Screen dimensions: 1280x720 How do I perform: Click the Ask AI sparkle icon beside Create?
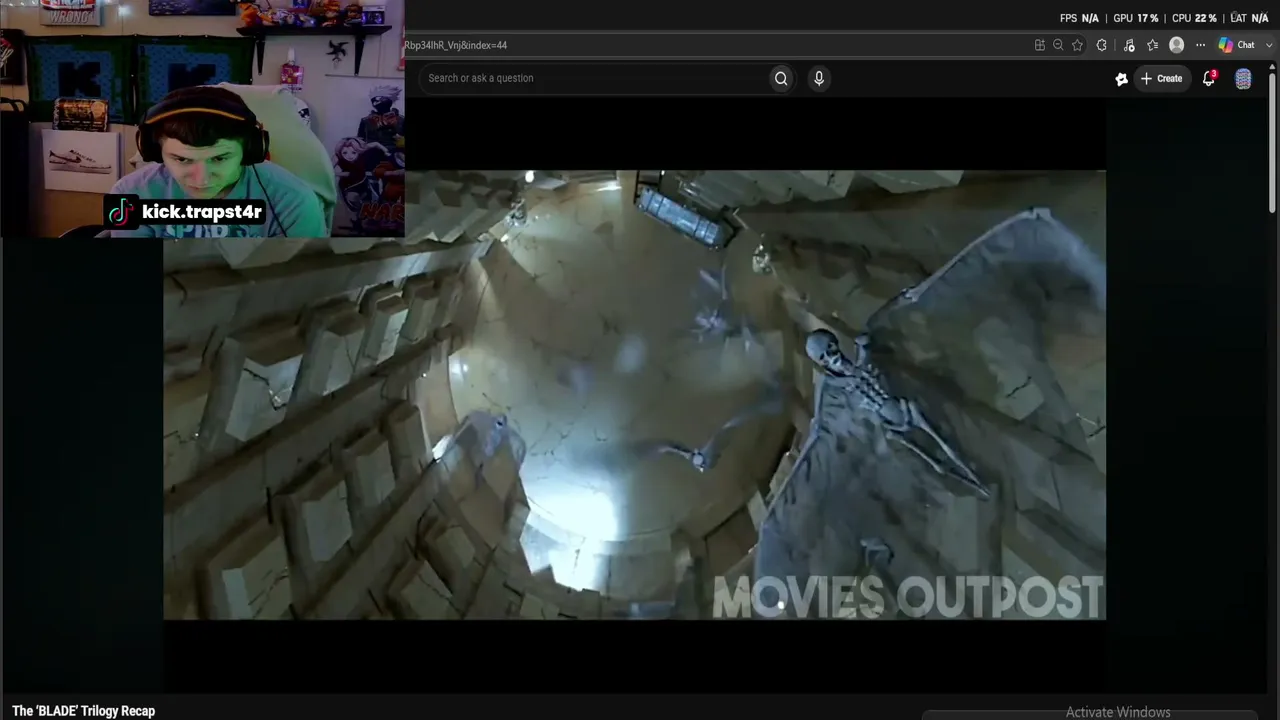[x=1122, y=79]
